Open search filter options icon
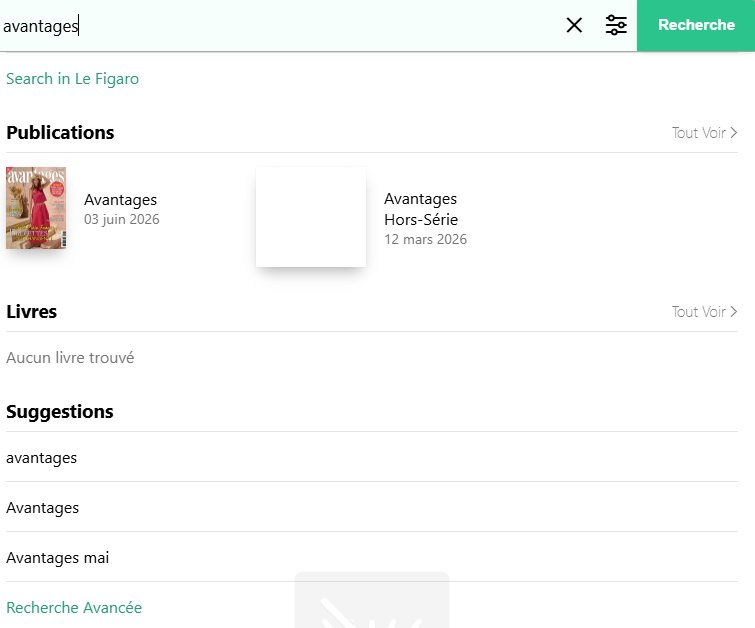Image resolution: width=755 pixels, height=628 pixels. 616,25
